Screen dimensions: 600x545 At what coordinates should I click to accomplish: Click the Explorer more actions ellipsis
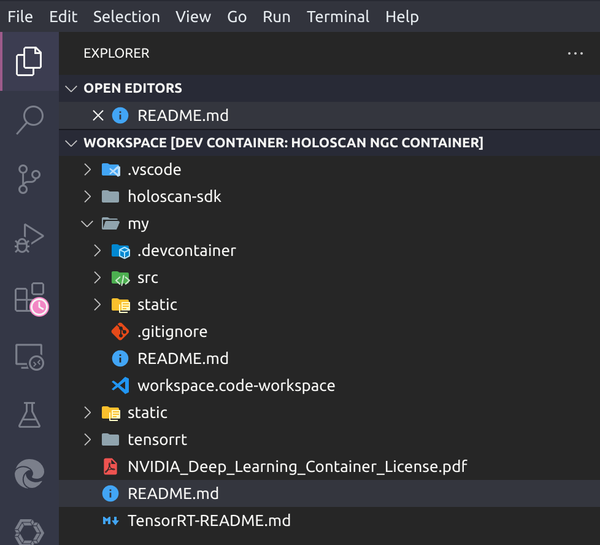click(575, 54)
